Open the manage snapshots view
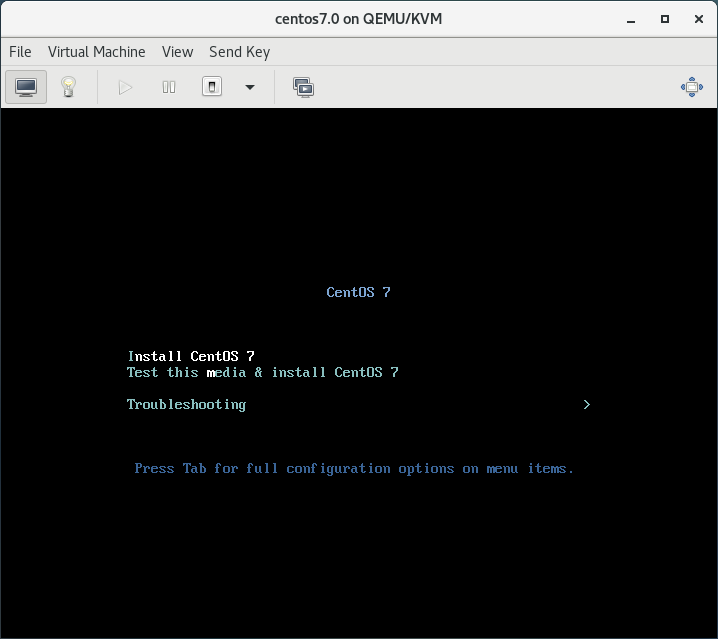 (x=303, y=87)
